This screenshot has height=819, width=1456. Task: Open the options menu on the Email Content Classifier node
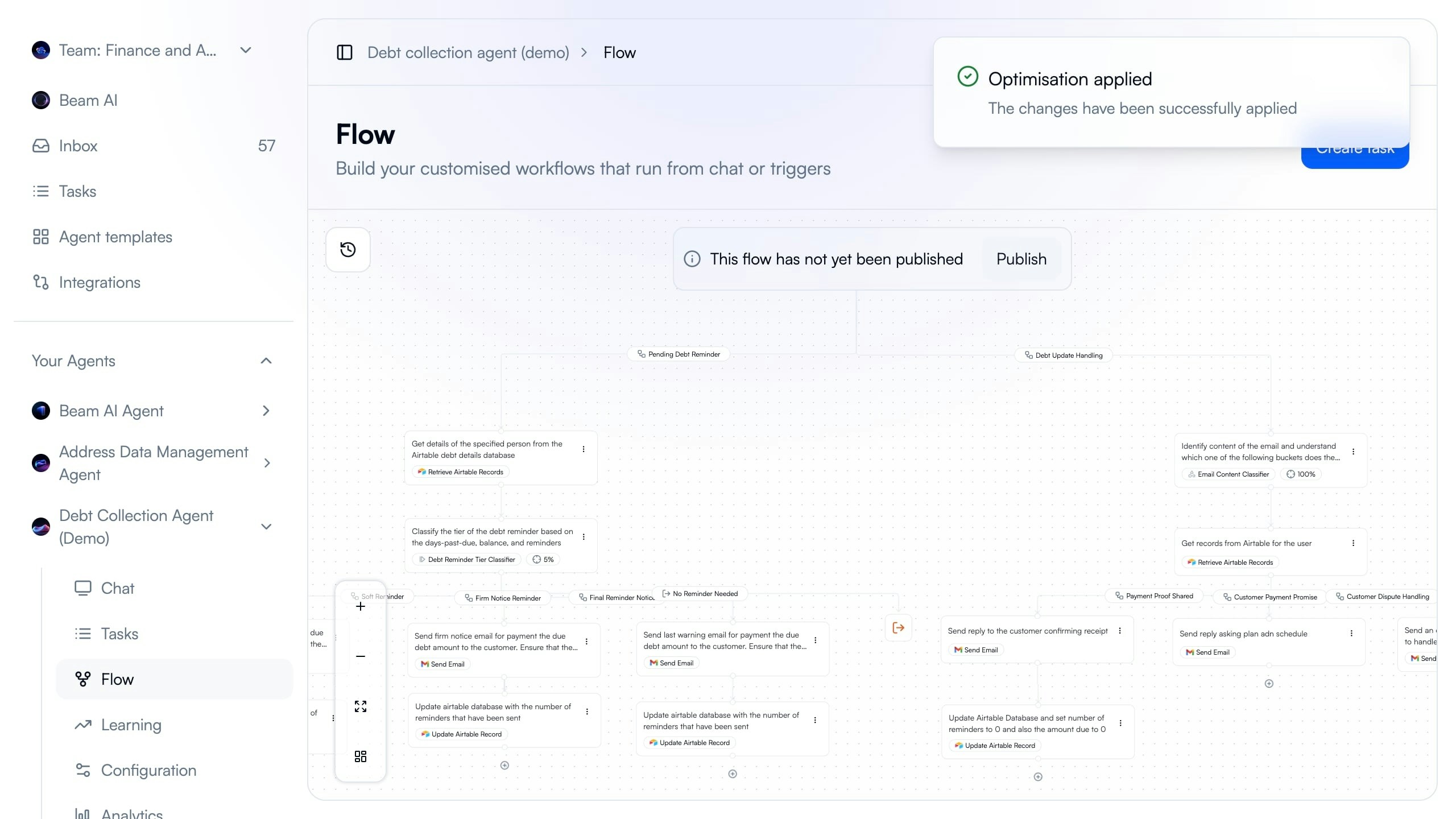click(x=1354, y=451)
